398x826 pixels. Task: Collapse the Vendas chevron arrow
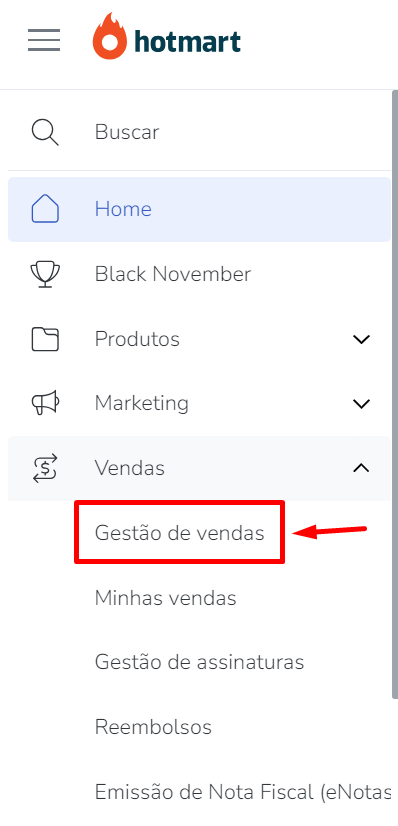click(x=361, y=468)
